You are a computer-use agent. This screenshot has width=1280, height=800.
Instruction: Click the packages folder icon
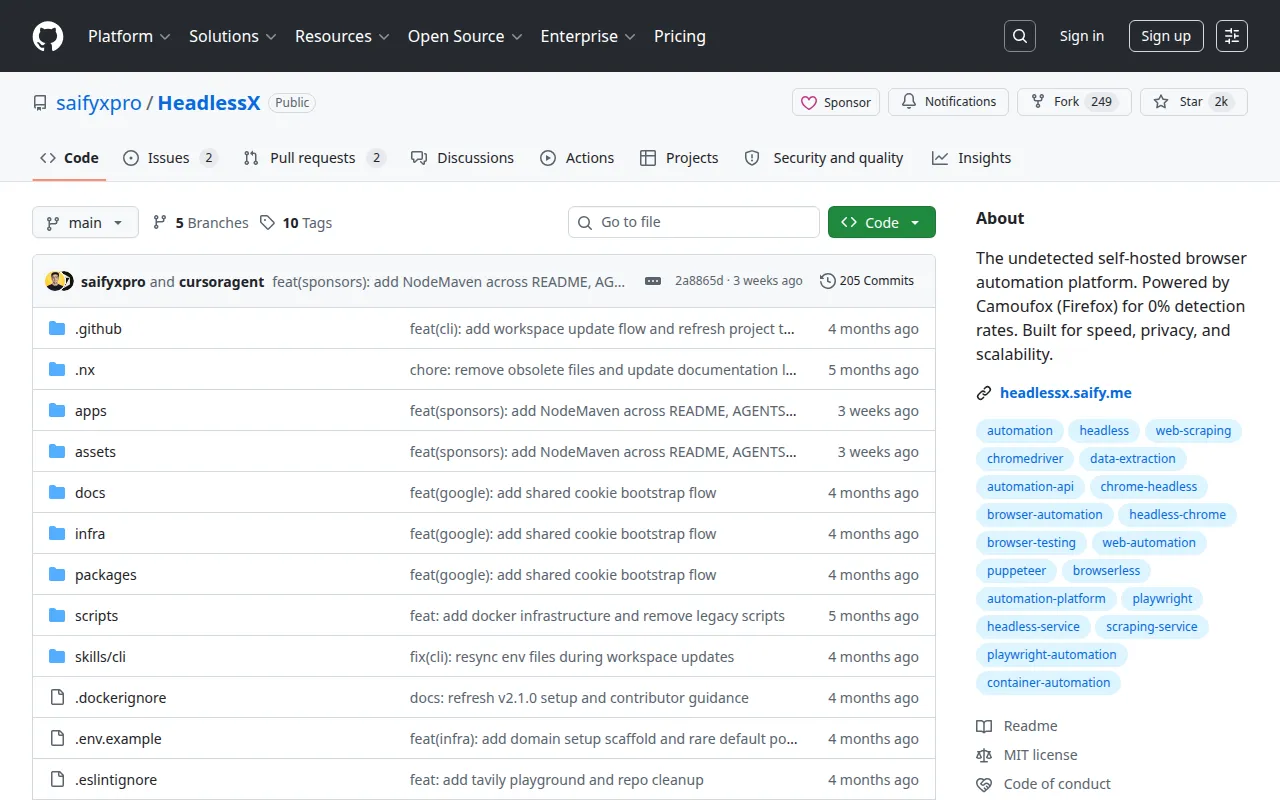point(57,575)
